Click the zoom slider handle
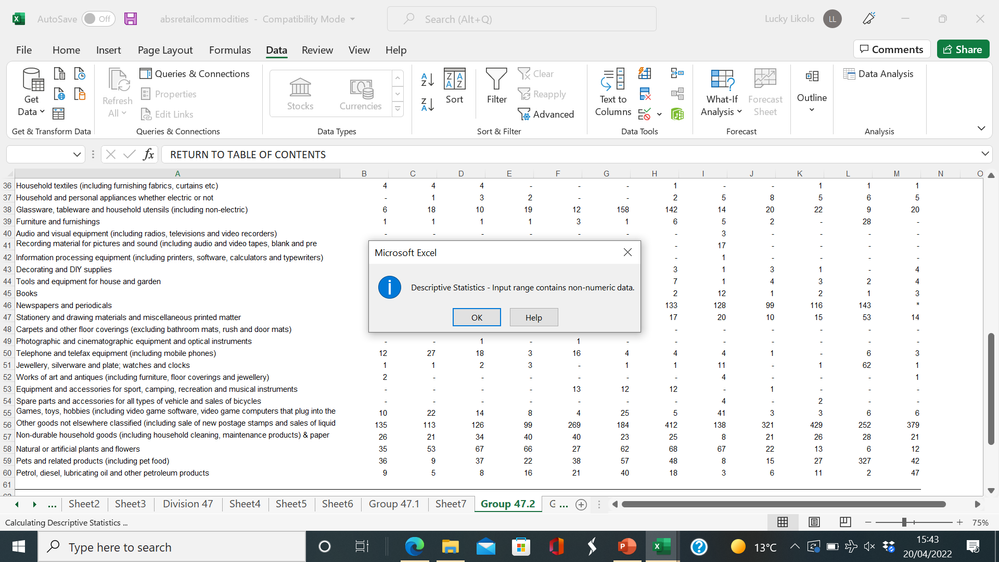999x562 pixels. click(x=903, y=522)
